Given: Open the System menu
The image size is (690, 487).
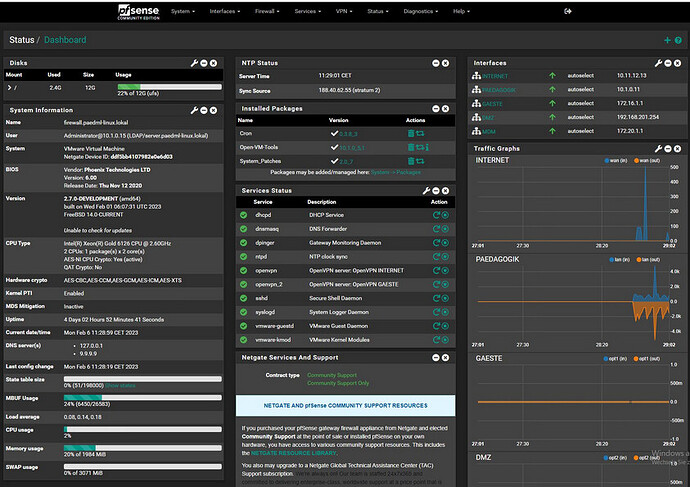Looking at the screenshot, I should point(184,11).
